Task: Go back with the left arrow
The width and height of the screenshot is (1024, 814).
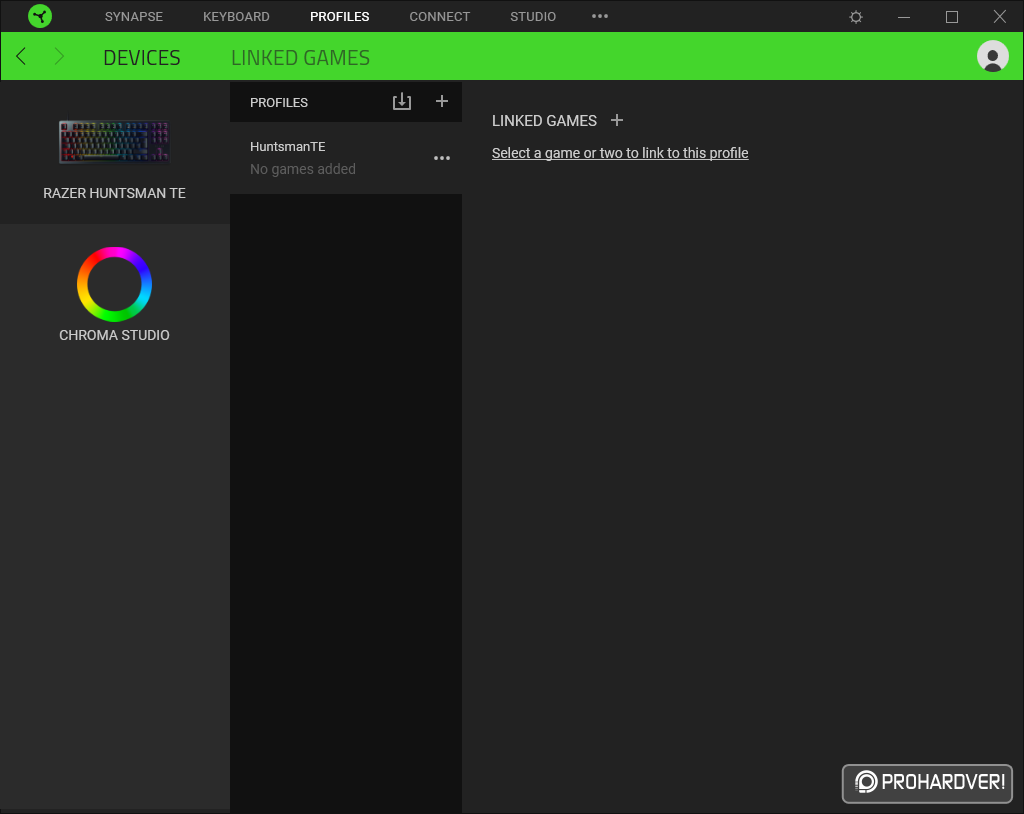Action: click(x=21, y=57)
